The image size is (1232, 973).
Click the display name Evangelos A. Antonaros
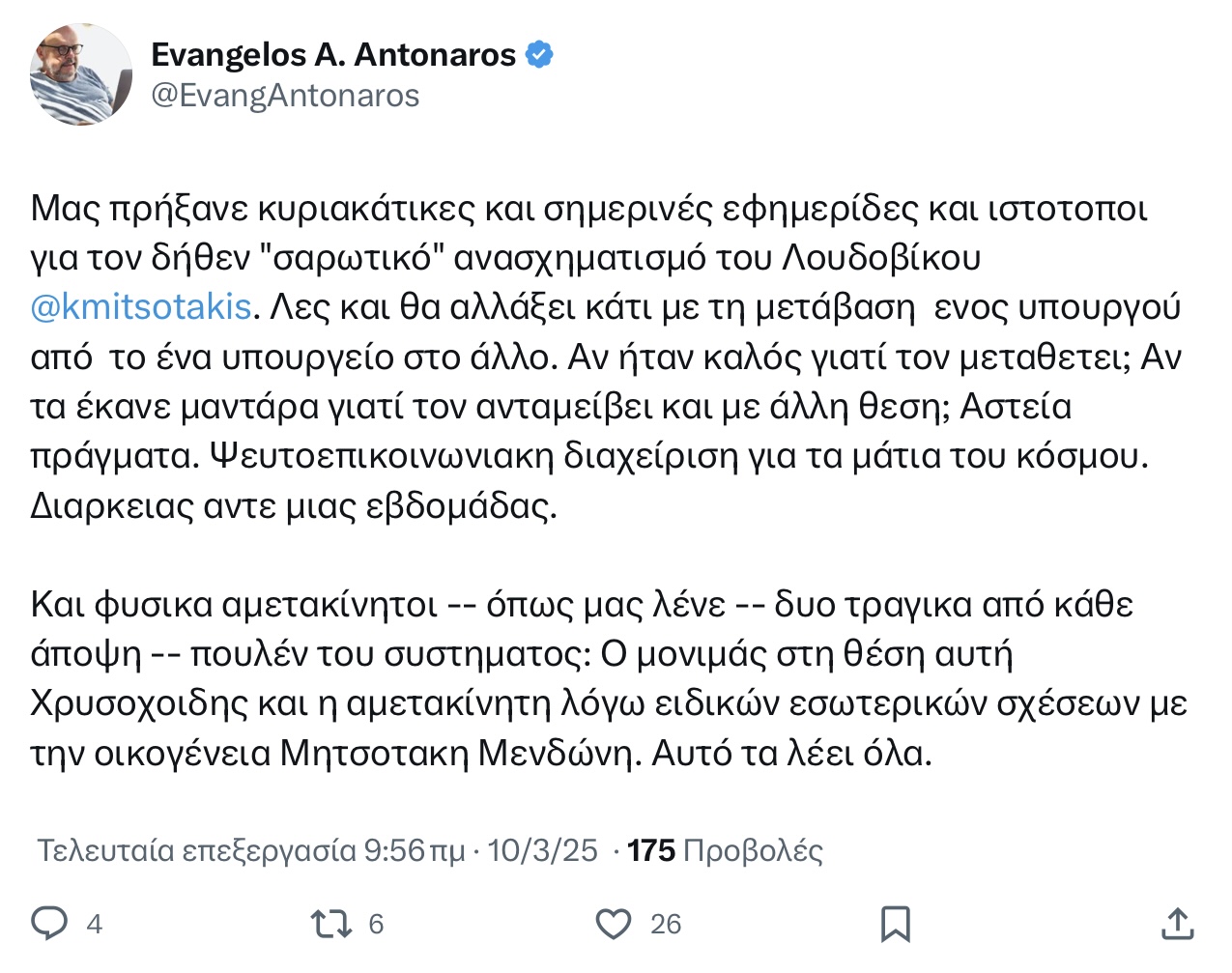point(333,55)
